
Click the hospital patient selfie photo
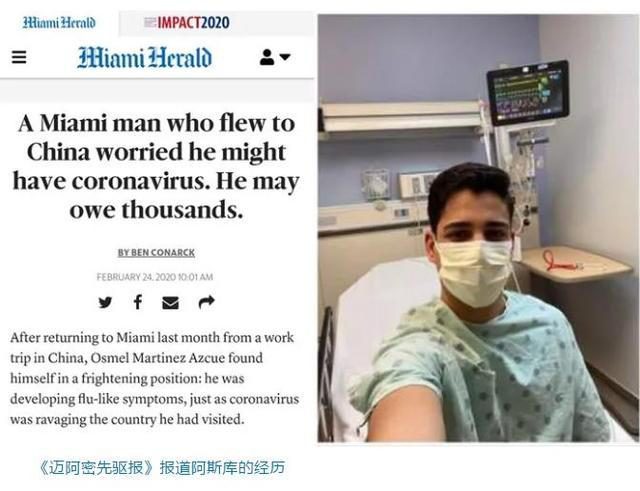click(x=478, y=228)
